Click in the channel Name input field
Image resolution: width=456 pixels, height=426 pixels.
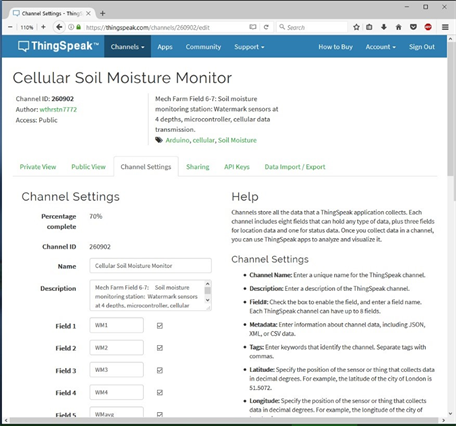(x=150, y=266)
